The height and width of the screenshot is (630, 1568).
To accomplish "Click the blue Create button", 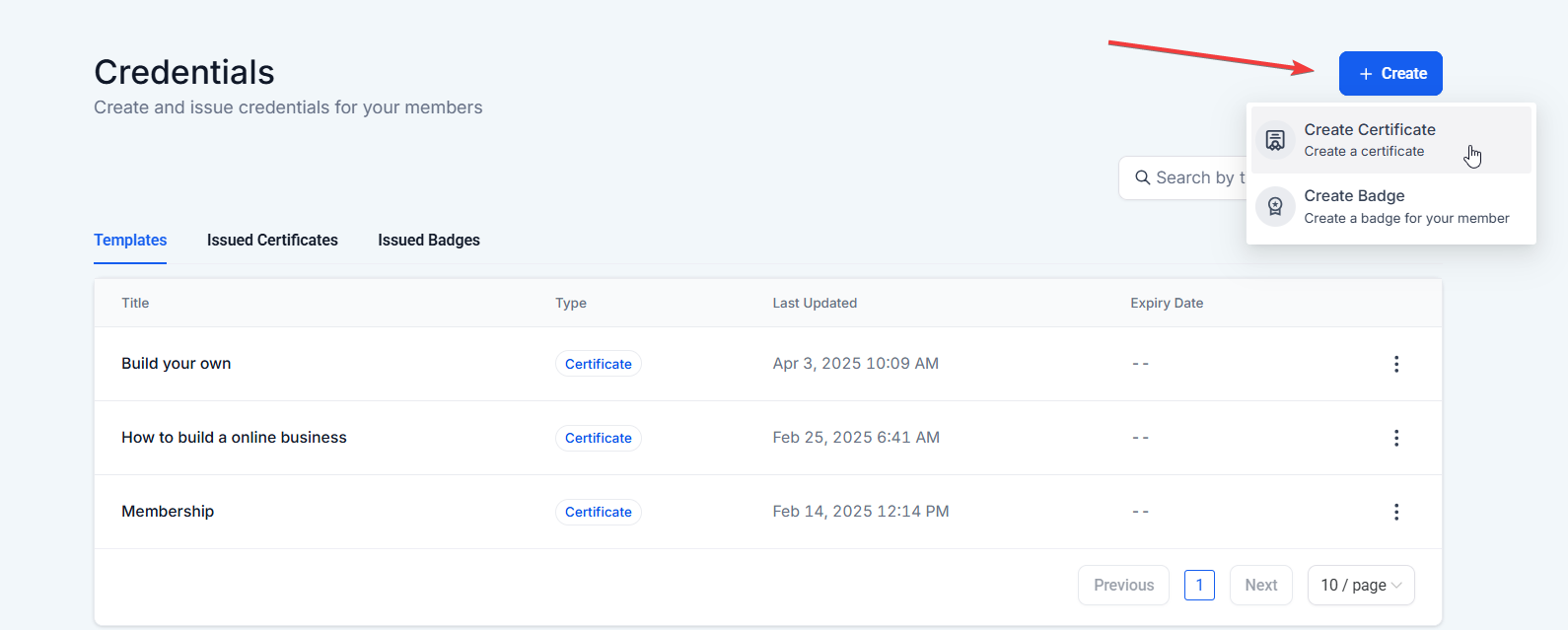I will (x=1390, y=74).
